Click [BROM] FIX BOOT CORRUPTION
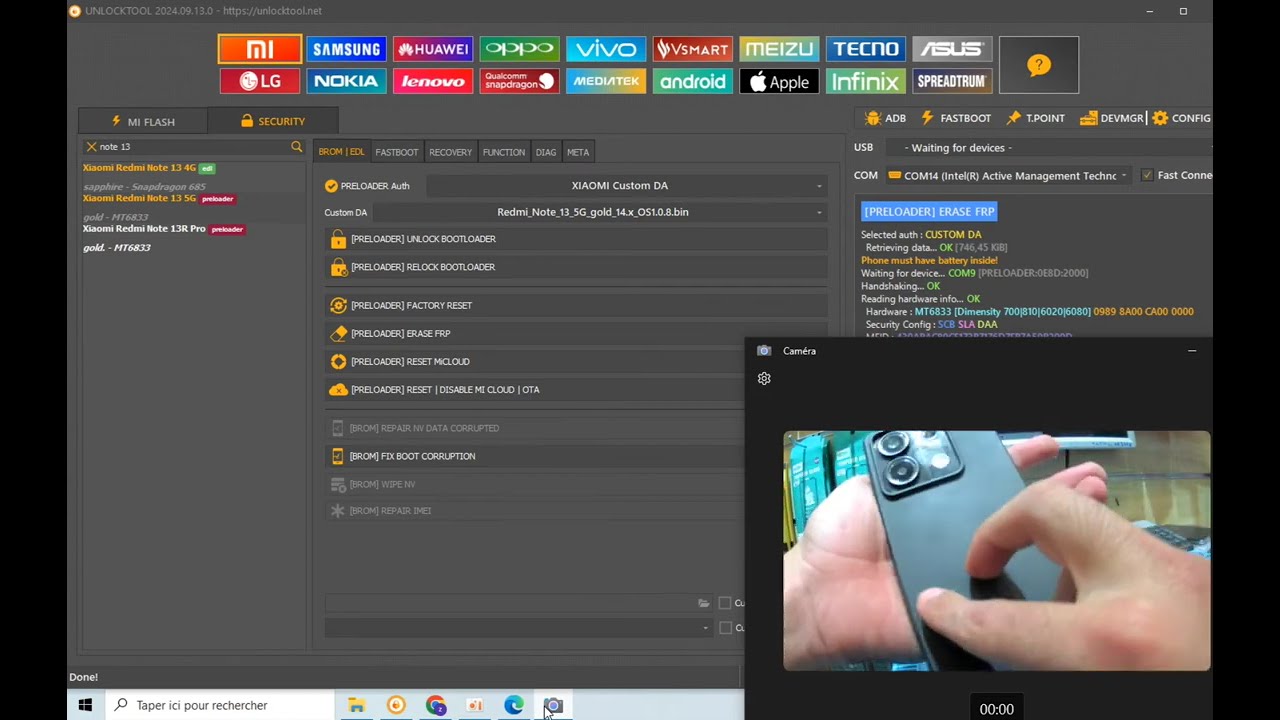The image size is (1280, 720). (x=535, y=456)
